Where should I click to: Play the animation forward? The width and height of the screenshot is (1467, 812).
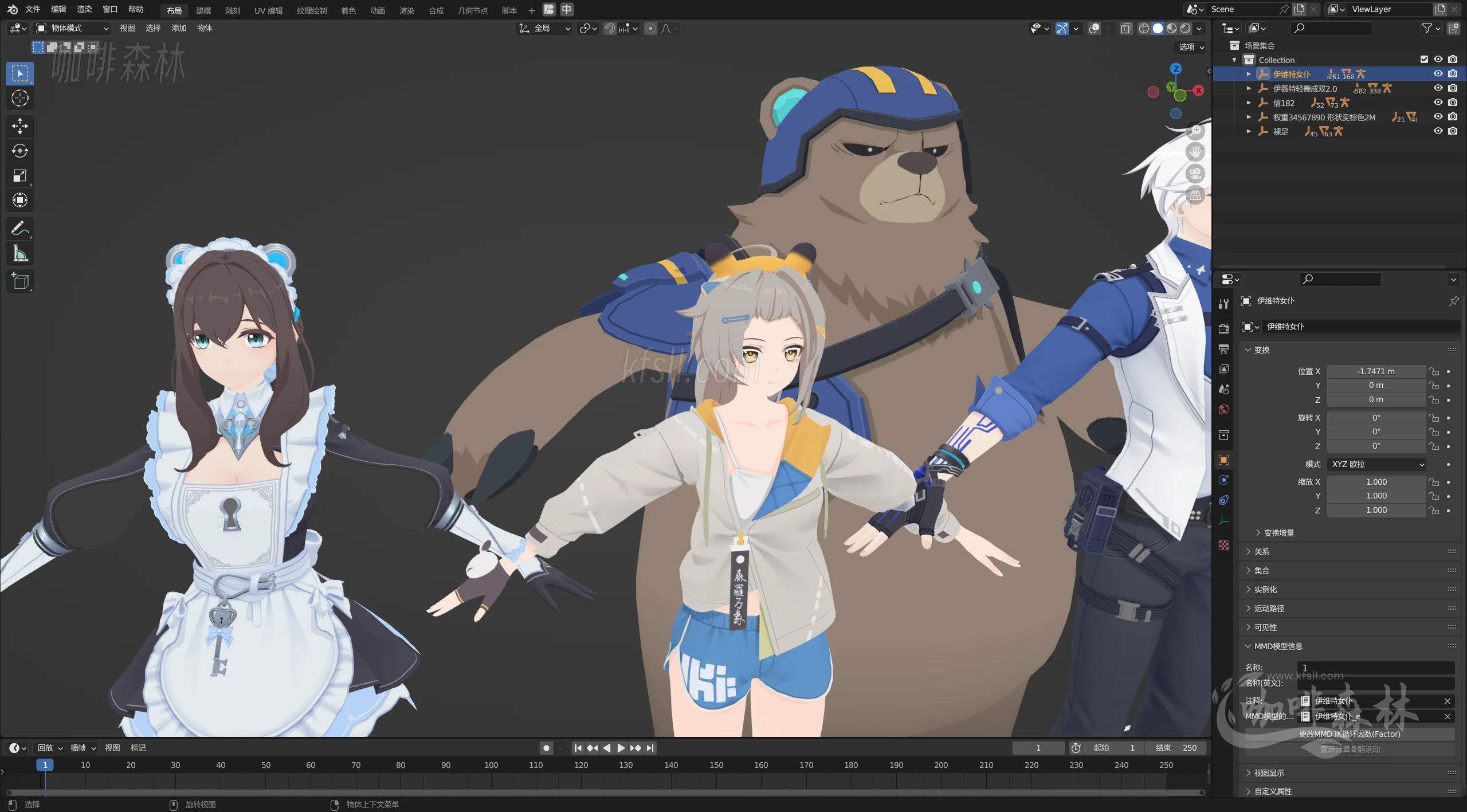tap(621, 748)
